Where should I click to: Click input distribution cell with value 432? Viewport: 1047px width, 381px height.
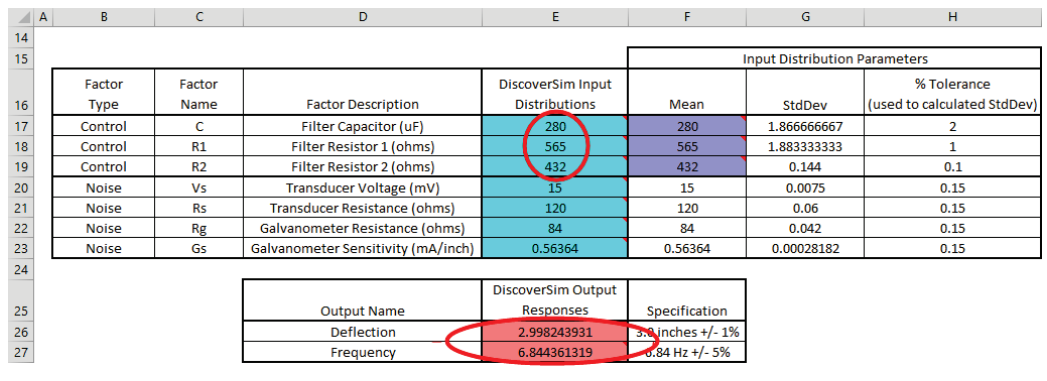(x=554, y=167)
